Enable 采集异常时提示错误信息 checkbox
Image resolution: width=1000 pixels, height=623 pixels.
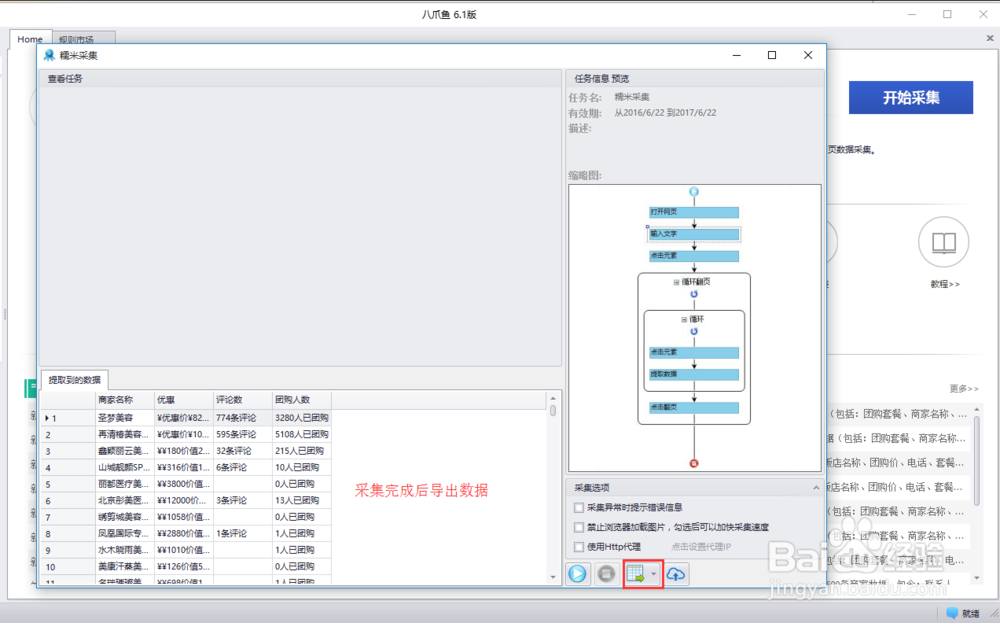point(579,508)
